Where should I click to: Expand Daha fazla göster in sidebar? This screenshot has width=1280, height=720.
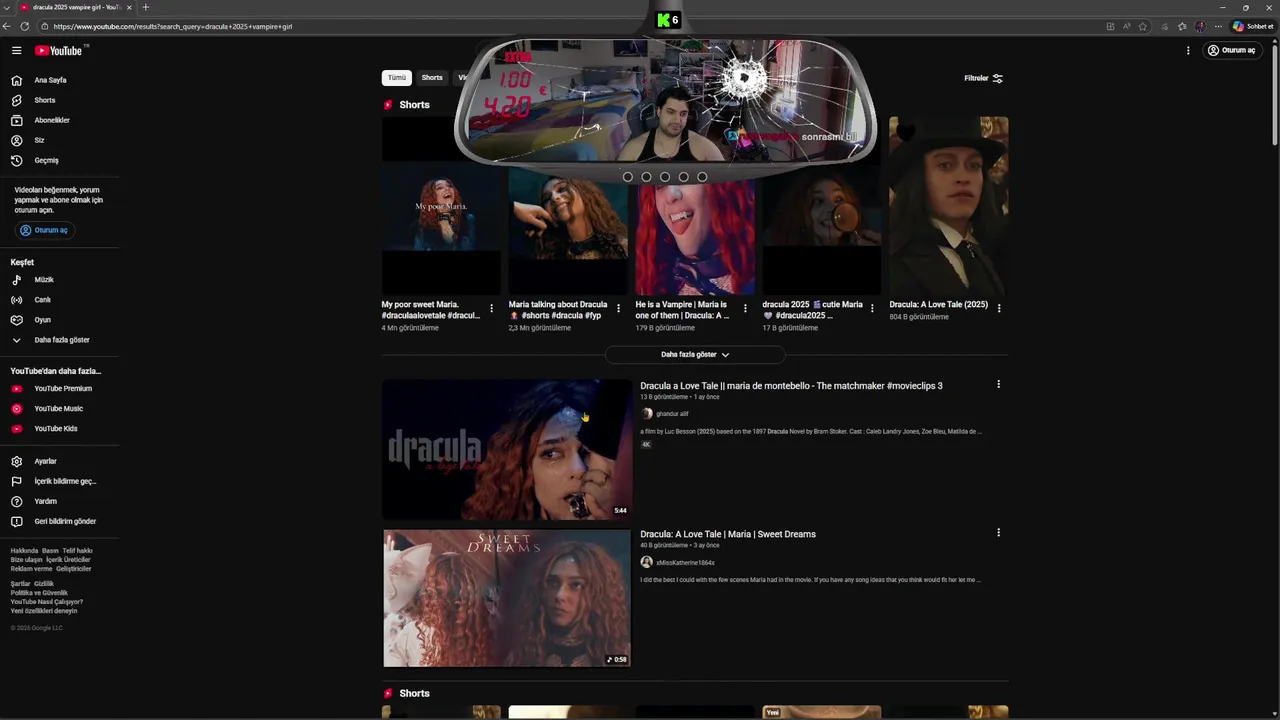click(x=60, y=340)
